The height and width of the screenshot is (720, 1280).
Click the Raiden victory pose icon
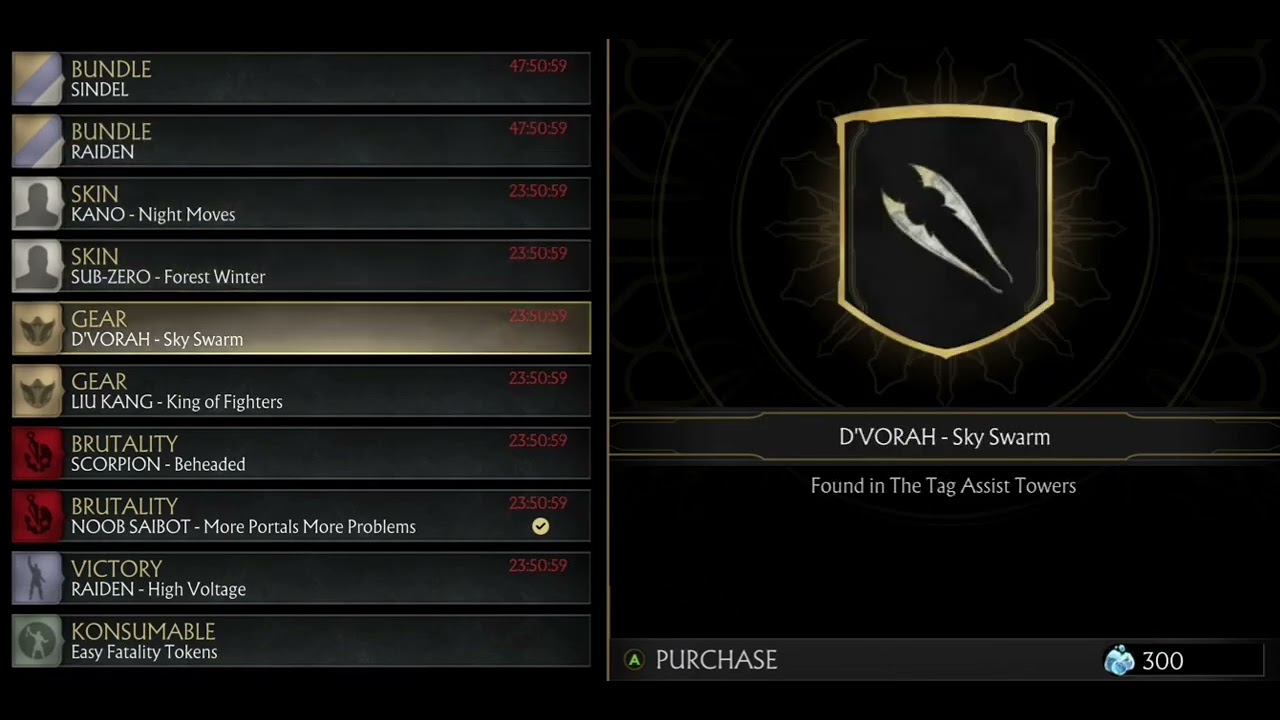(x=37, y=579)
